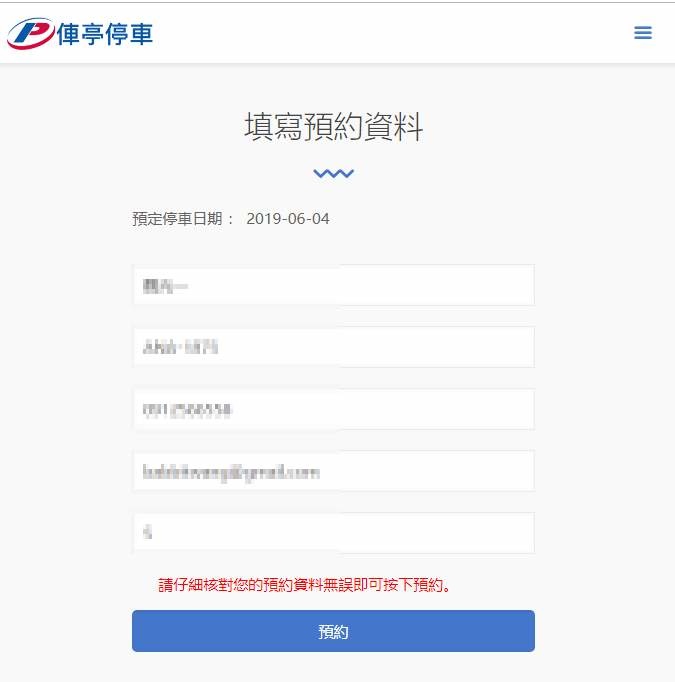Click the blue 預約 submit button
Viewport: 675px width, 682px height.
pyautogui.click(x=334, y=631)
